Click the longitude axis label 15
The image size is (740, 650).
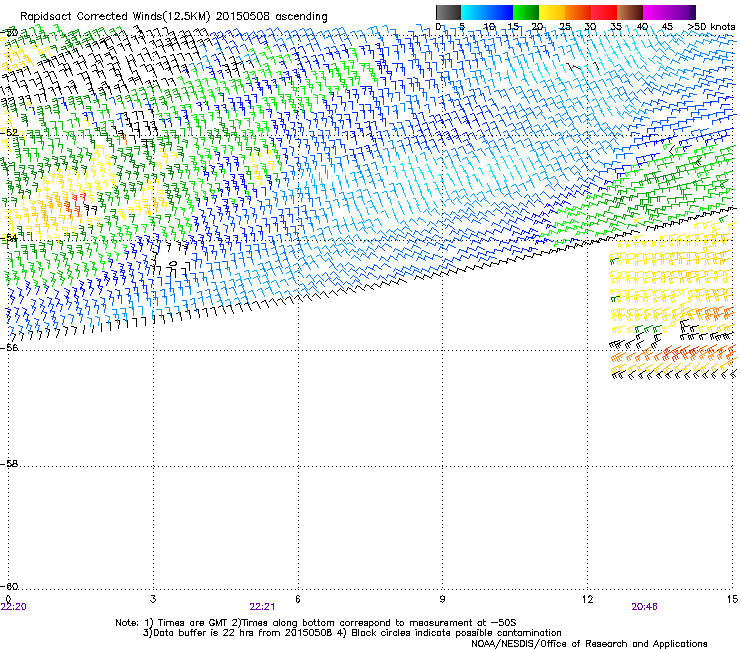(x=732, y=599)
